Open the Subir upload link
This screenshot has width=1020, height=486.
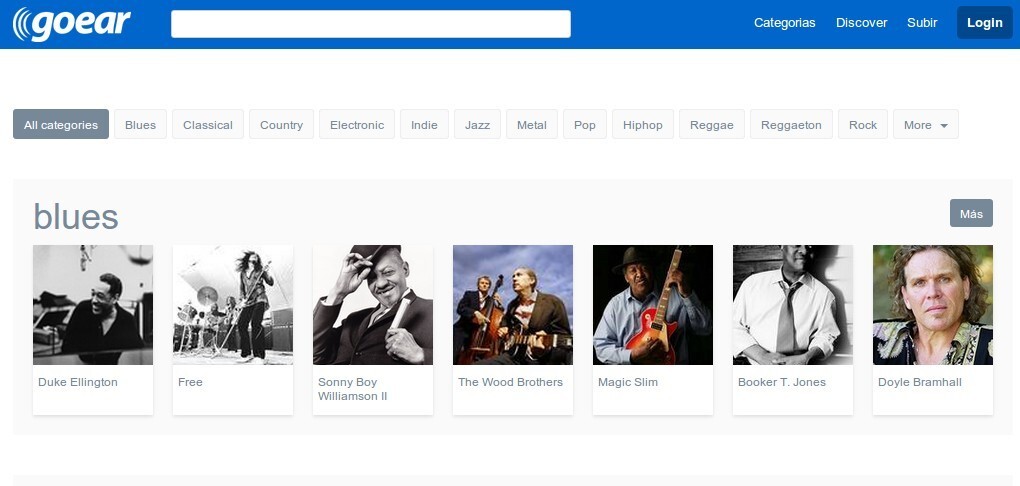coord(922,23)
